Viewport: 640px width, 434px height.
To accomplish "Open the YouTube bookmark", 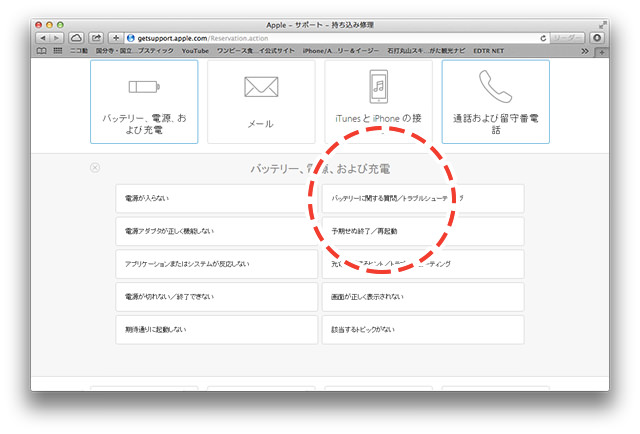I will coord(195,51).
